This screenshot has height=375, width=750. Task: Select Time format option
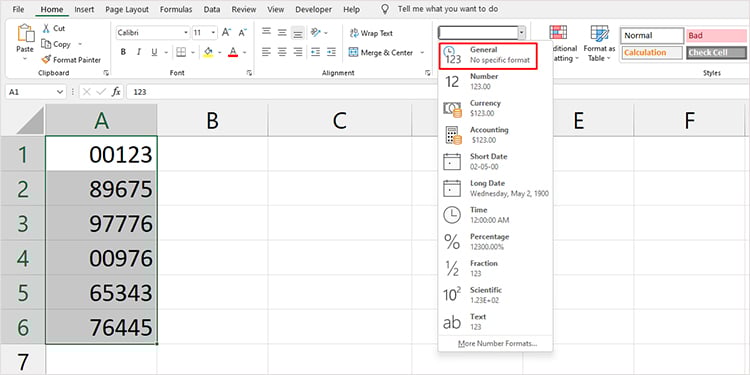(x=495, y=215)
